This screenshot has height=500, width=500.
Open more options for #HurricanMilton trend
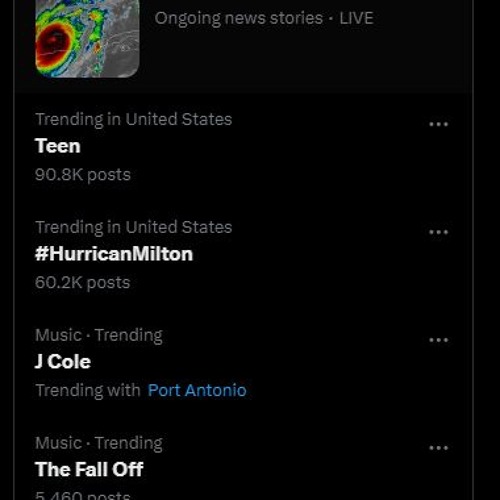pyautogui.click(x=438, y=232)
